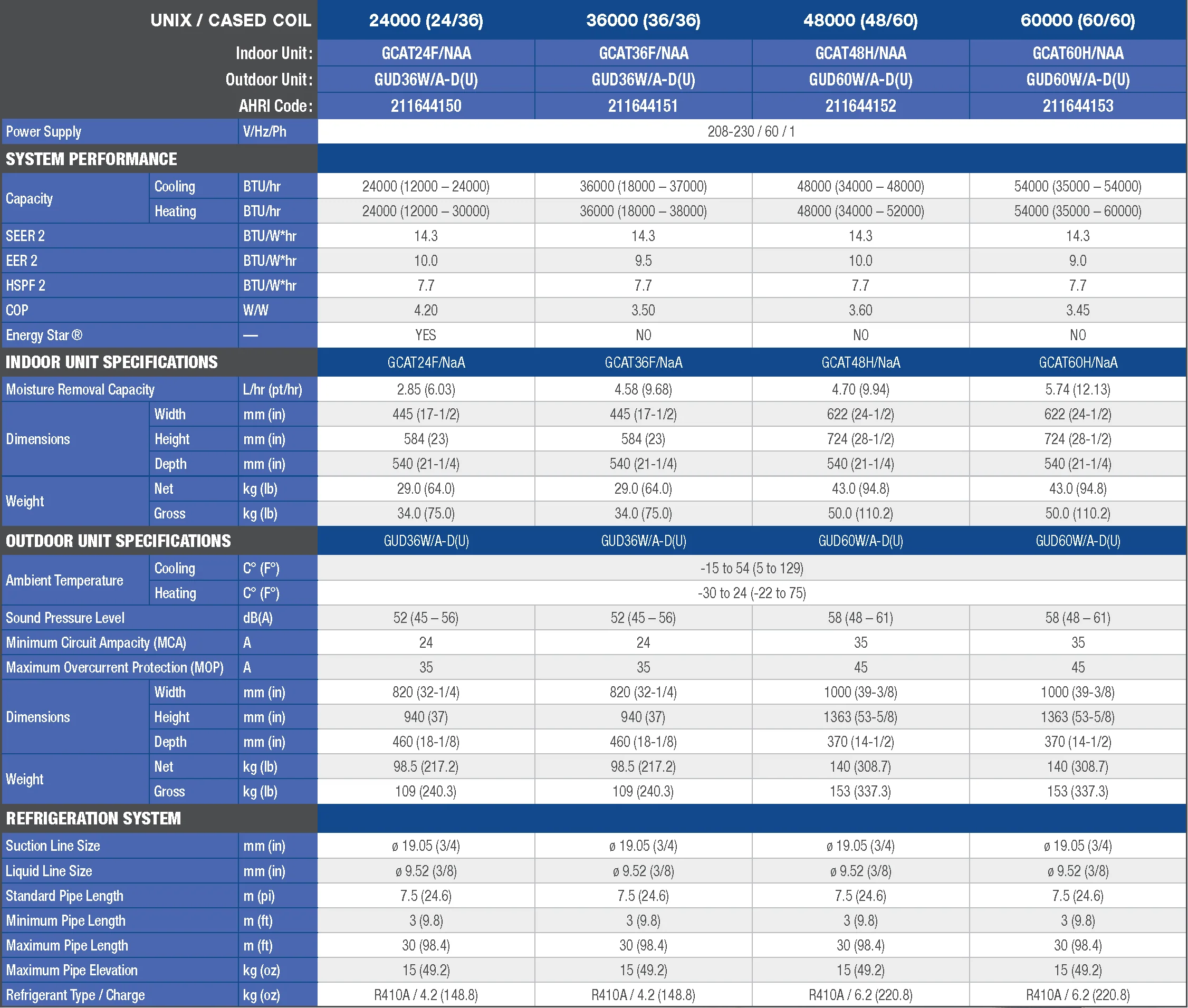
Task: Click the 'INDOOR UNIT SPECIFICATIONS' section header
Action: click(111, 362)
